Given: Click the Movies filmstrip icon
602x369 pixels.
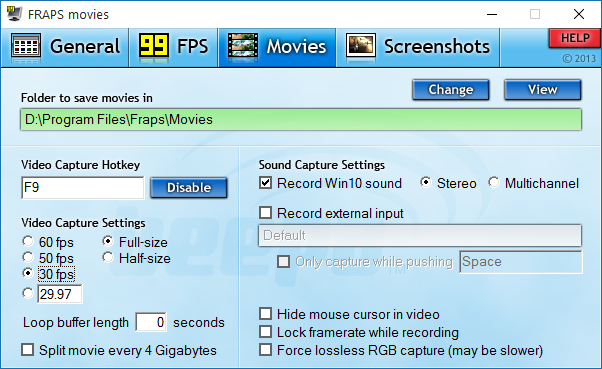Looking at the screenshot, I should point(243,46).
